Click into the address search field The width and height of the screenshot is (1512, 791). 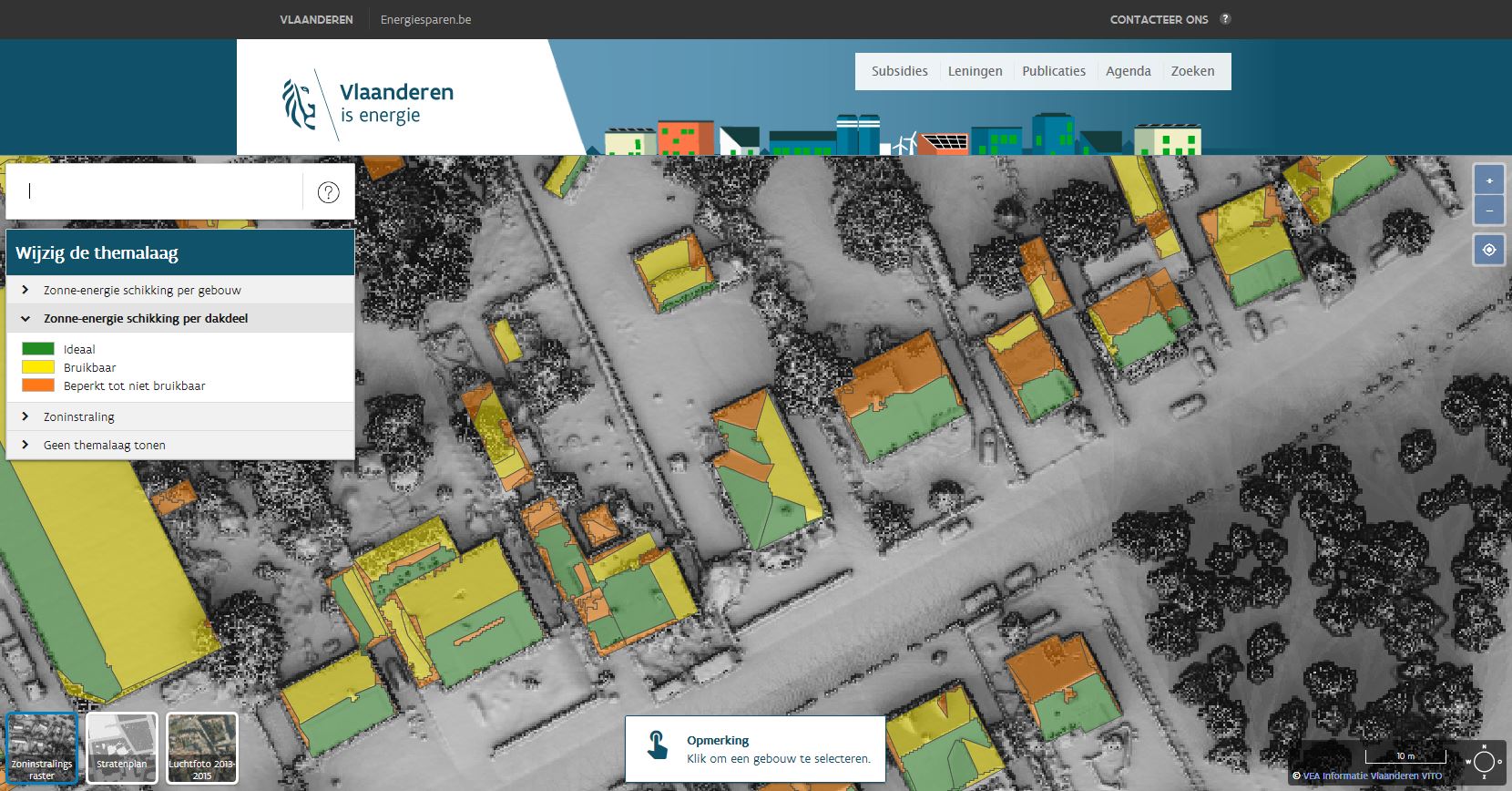(x=155, y=191)
